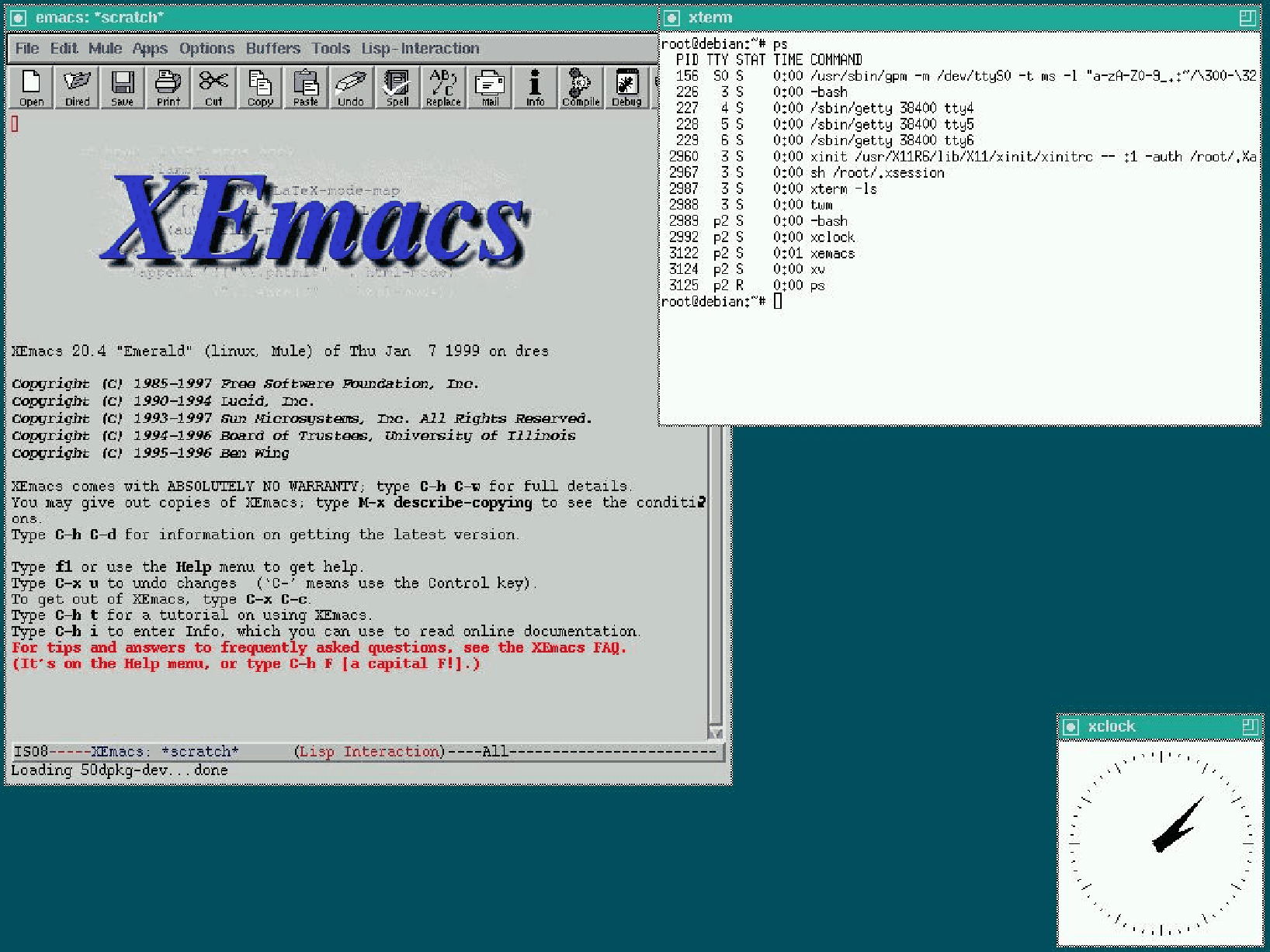This screenshot has width=1270, height=952.
Task: Hit the Paste clipboard icon
Action: click(x=306, y=87)
